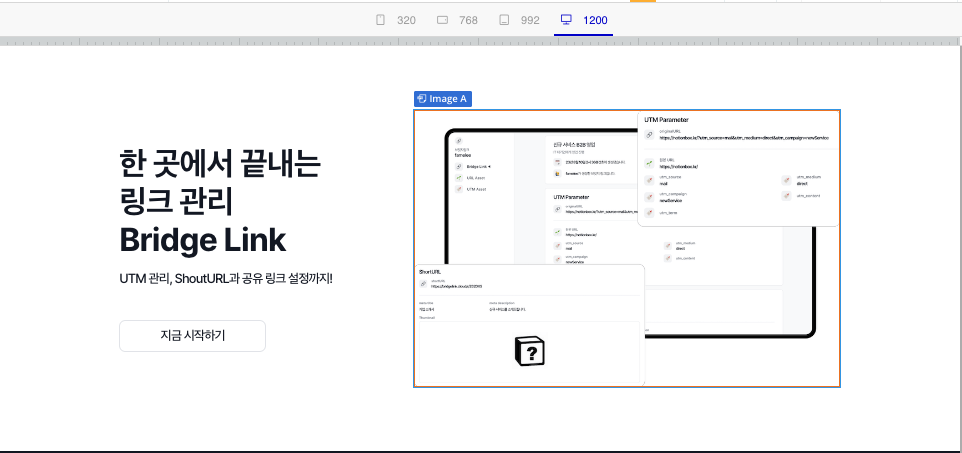Screen dimensions: 962x453
Task: Switch to the 320 mobile breakpoint
Action: click(x=396, y=20)
